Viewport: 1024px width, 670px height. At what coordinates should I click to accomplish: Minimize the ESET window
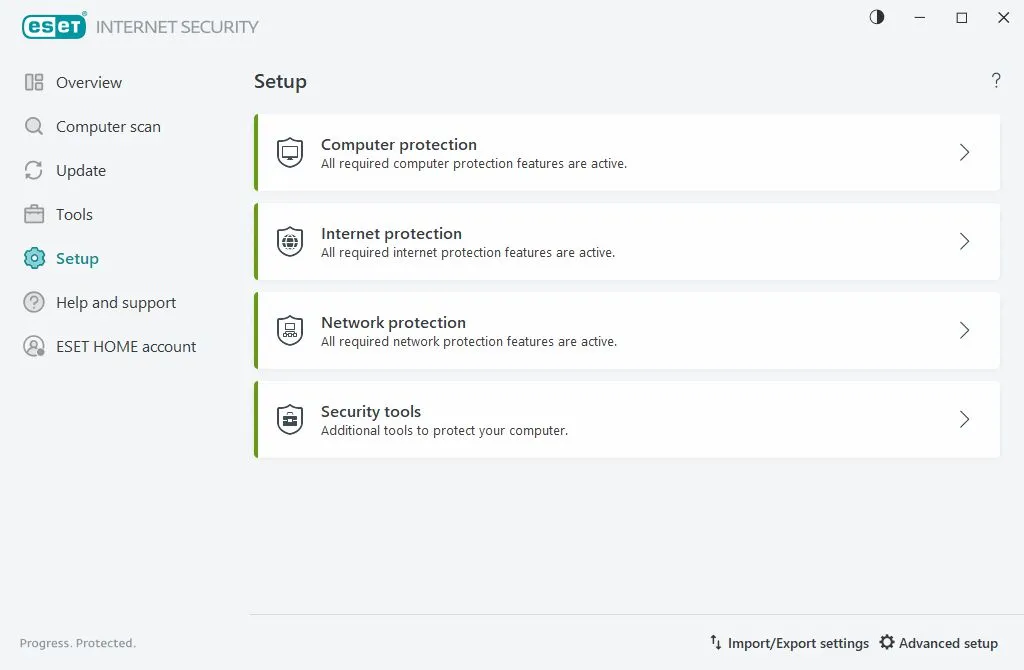click(x=920, y=18)
